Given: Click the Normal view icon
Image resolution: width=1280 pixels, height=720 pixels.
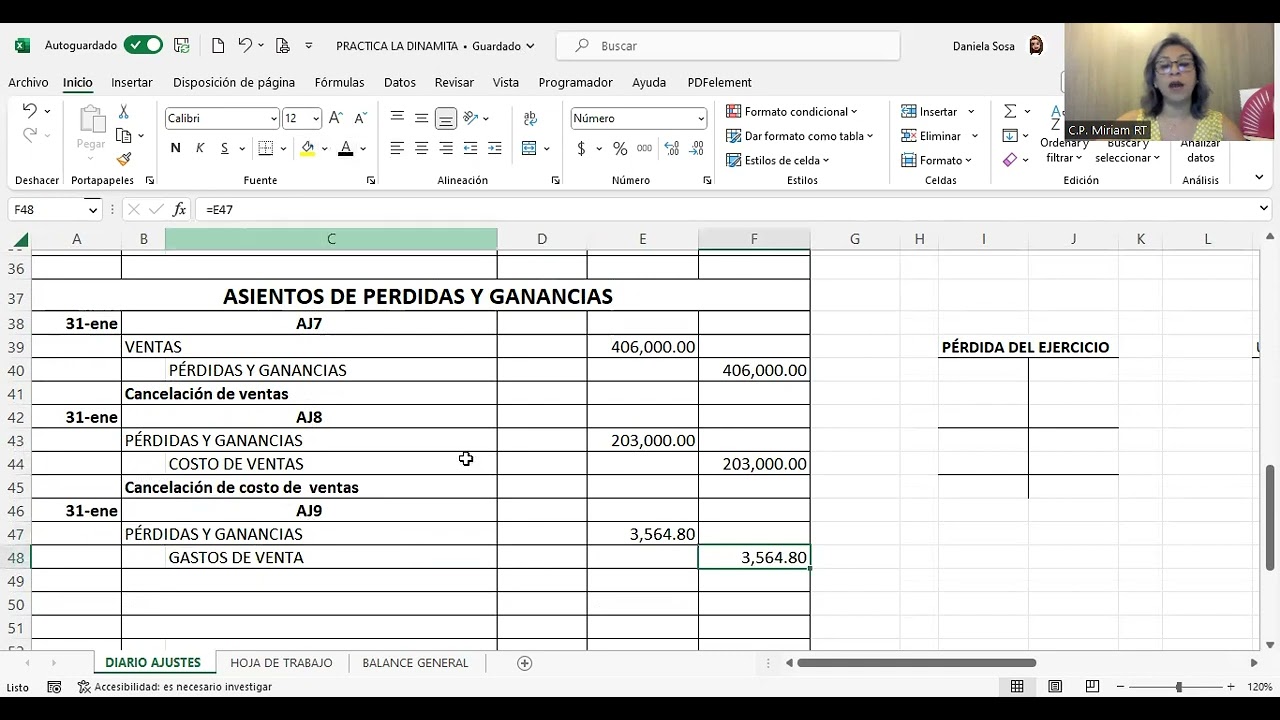Looking at the screenshot, I should pyautogui.click(x=1017, y=687).
